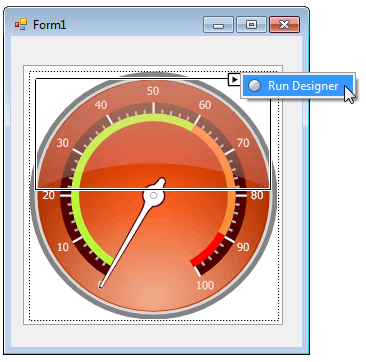Screen dimensions: 366x362
Task: Click the scale label 50
Action: click(153, 91)
